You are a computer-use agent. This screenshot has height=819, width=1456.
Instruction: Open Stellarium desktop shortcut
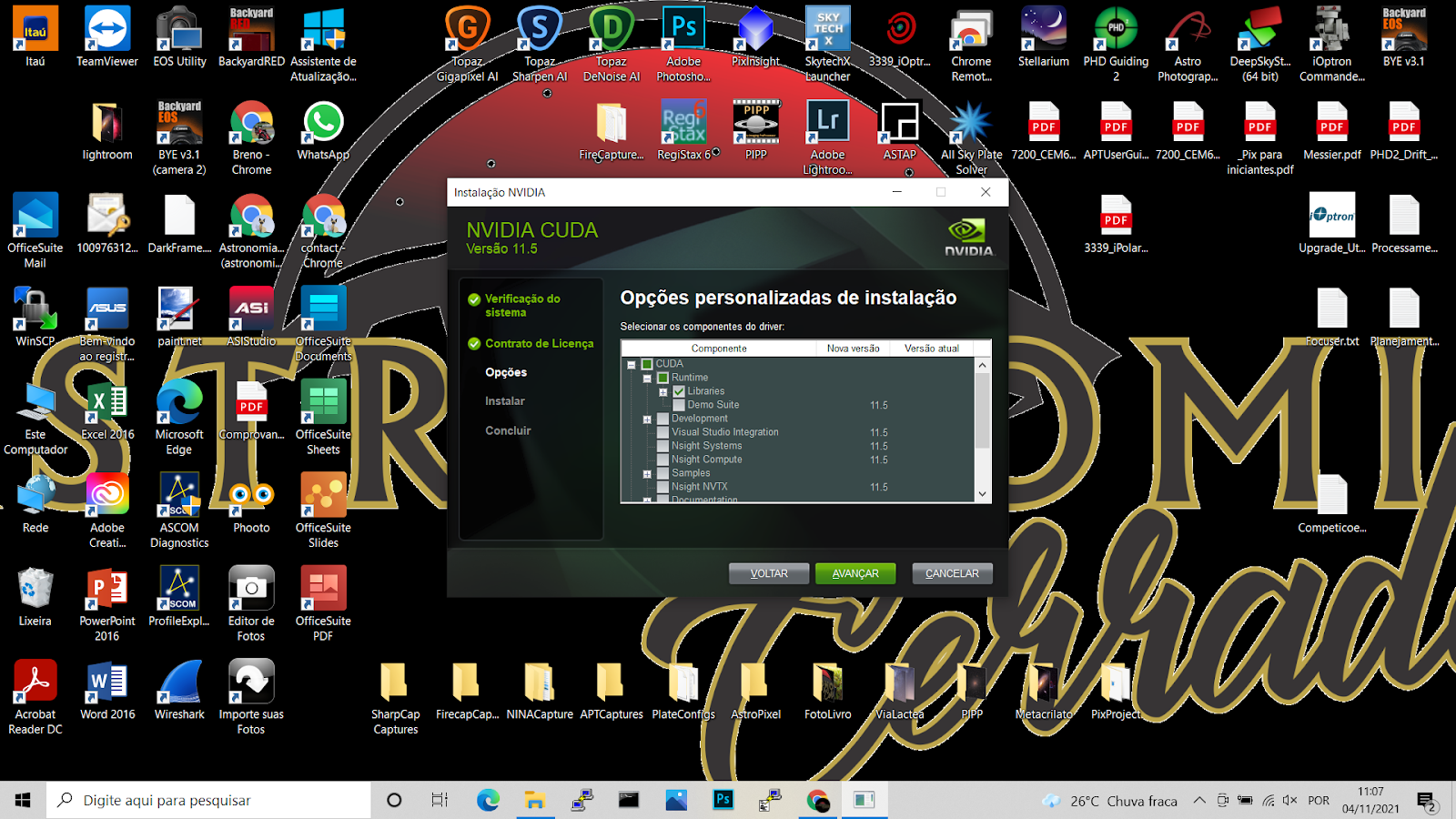pyautogui.click(x=1044, y=36)
